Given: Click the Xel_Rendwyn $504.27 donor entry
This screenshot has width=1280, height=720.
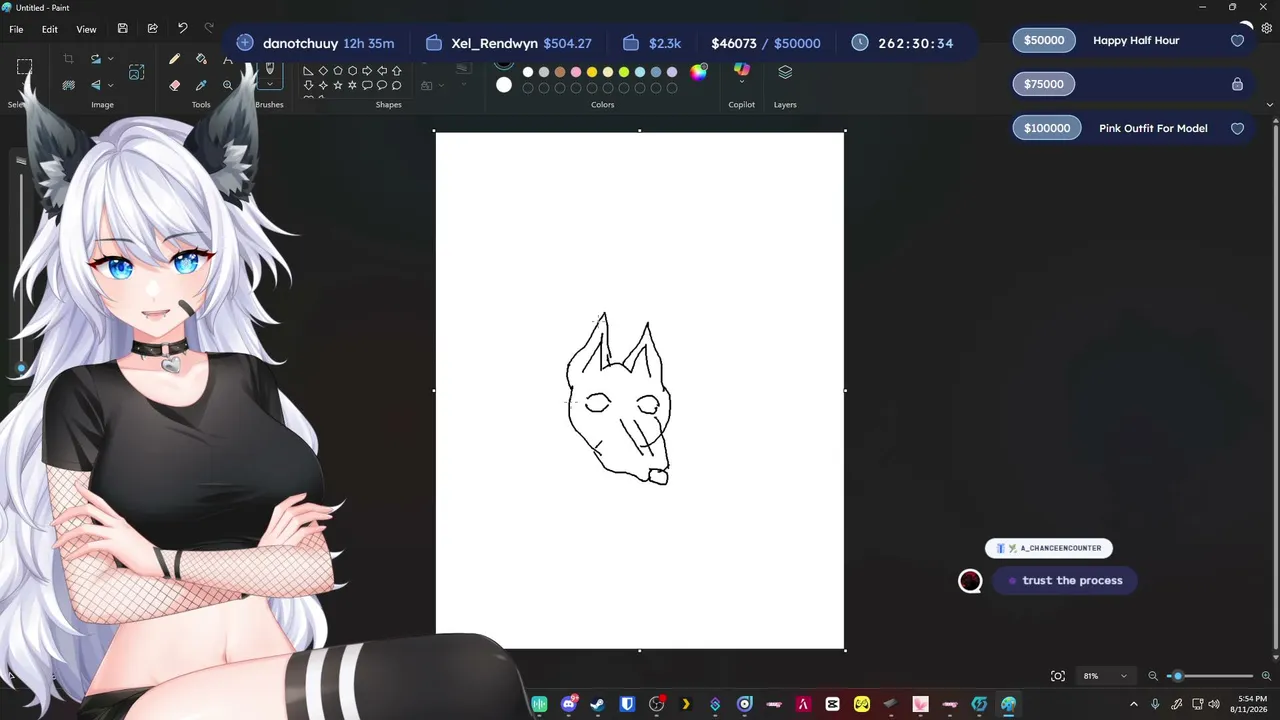Looking at the screenshot, I should coord(508,43).
